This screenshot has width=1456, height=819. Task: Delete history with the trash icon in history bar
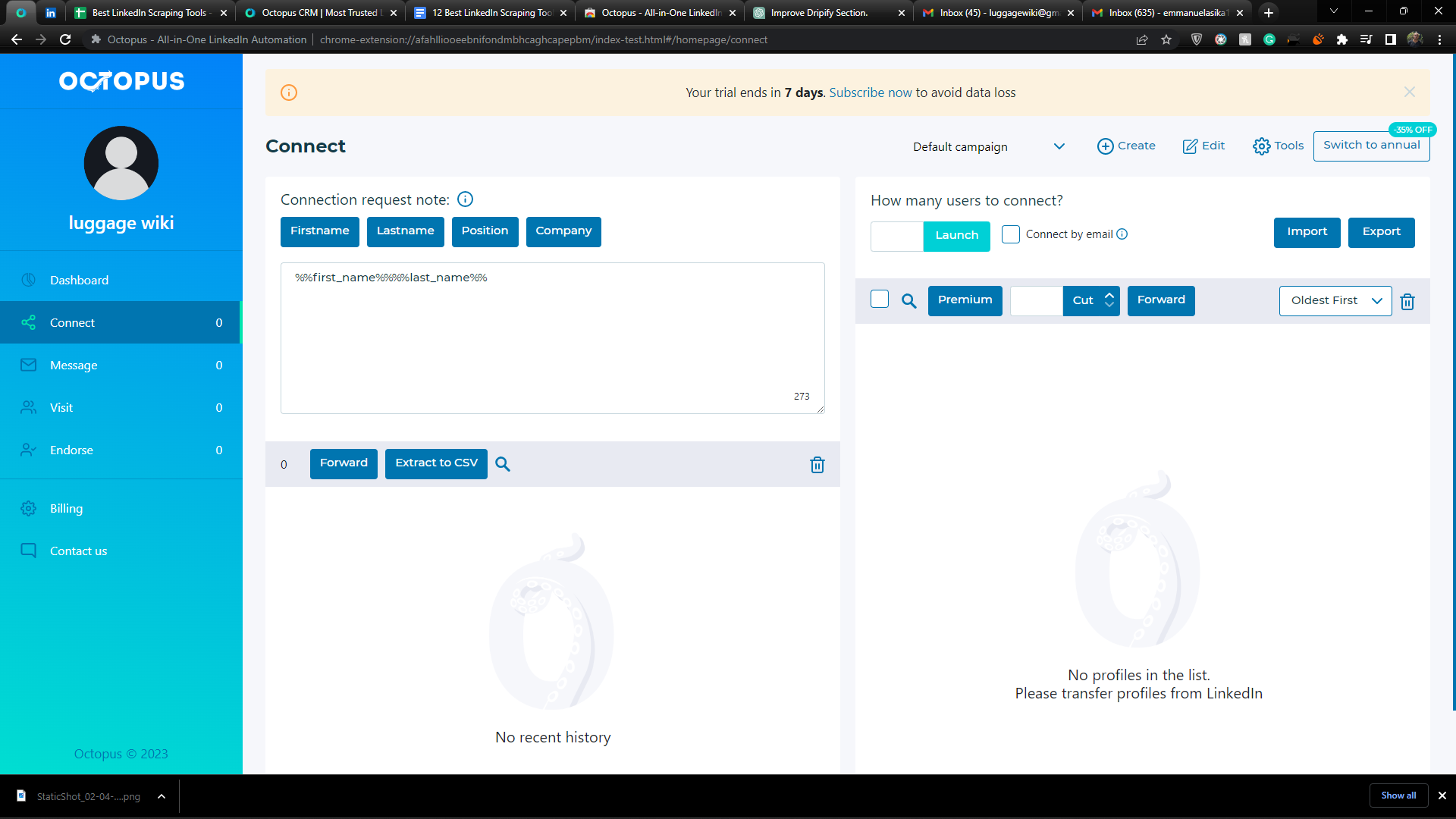coord(817,465)
